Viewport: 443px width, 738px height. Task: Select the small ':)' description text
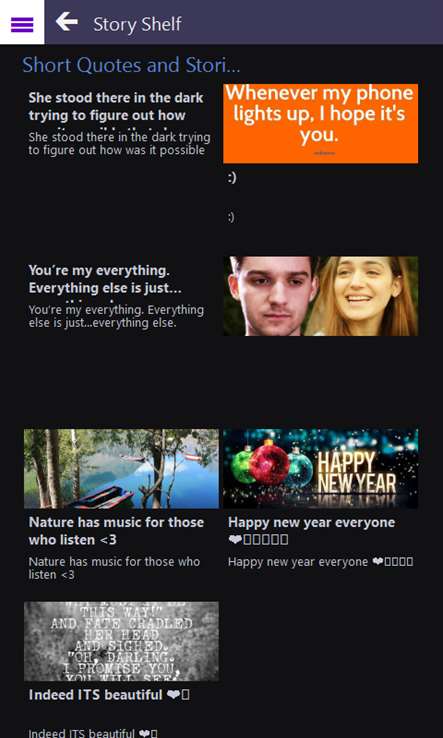231,217
